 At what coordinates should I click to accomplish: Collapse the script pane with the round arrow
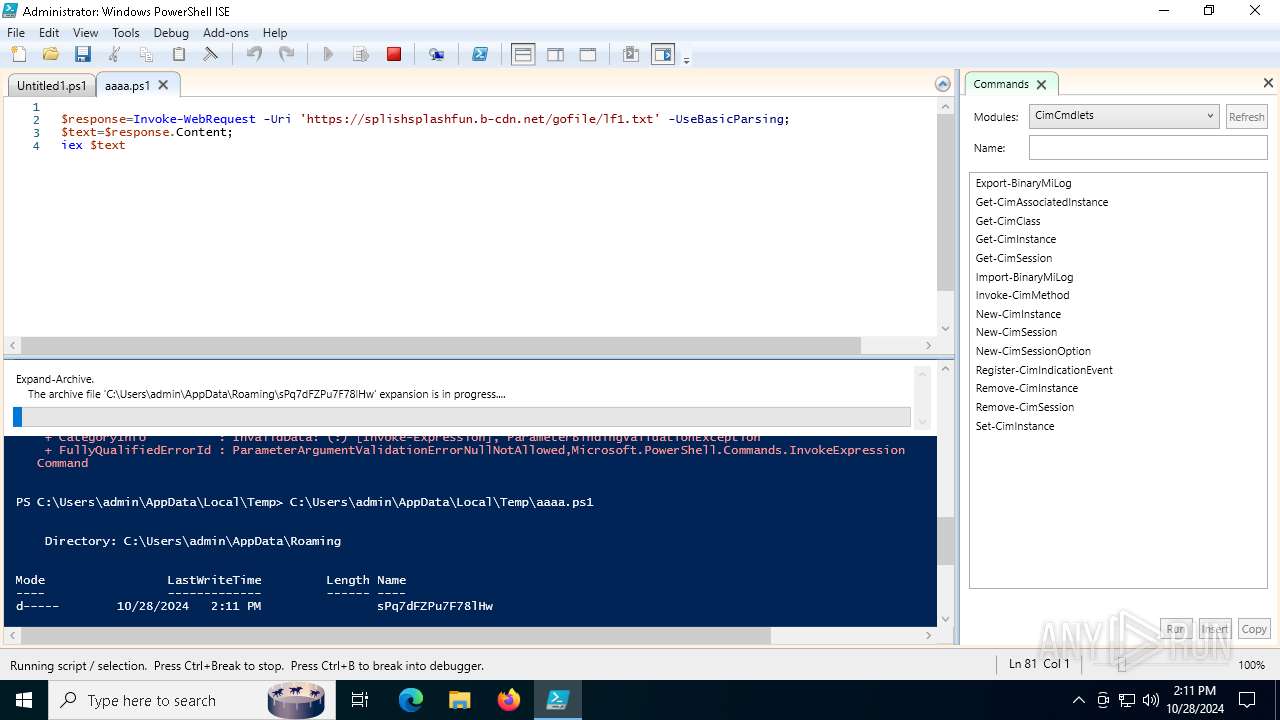[x=942, y=85]
